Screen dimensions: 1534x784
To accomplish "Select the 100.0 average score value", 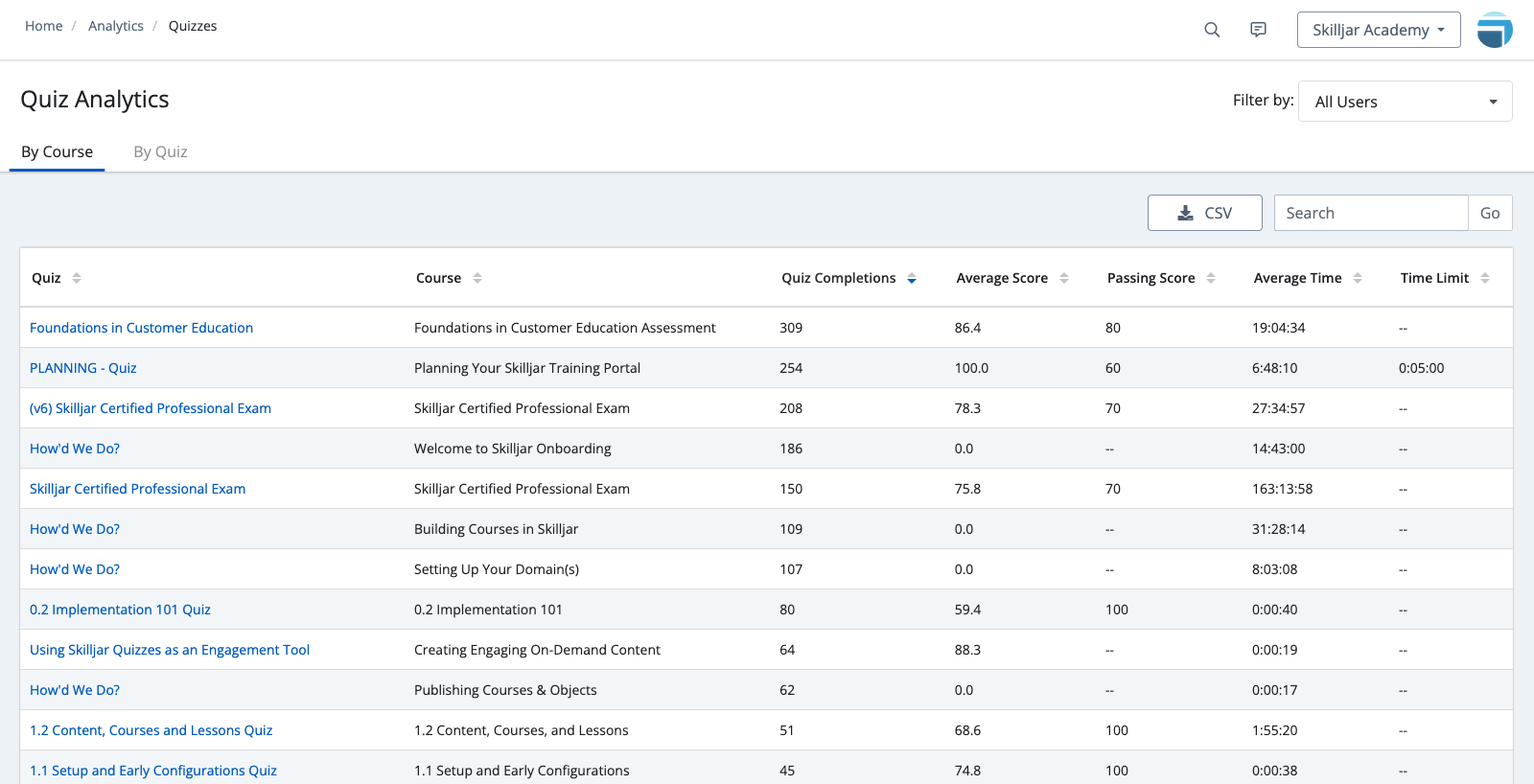I will (x=971, y=368).
